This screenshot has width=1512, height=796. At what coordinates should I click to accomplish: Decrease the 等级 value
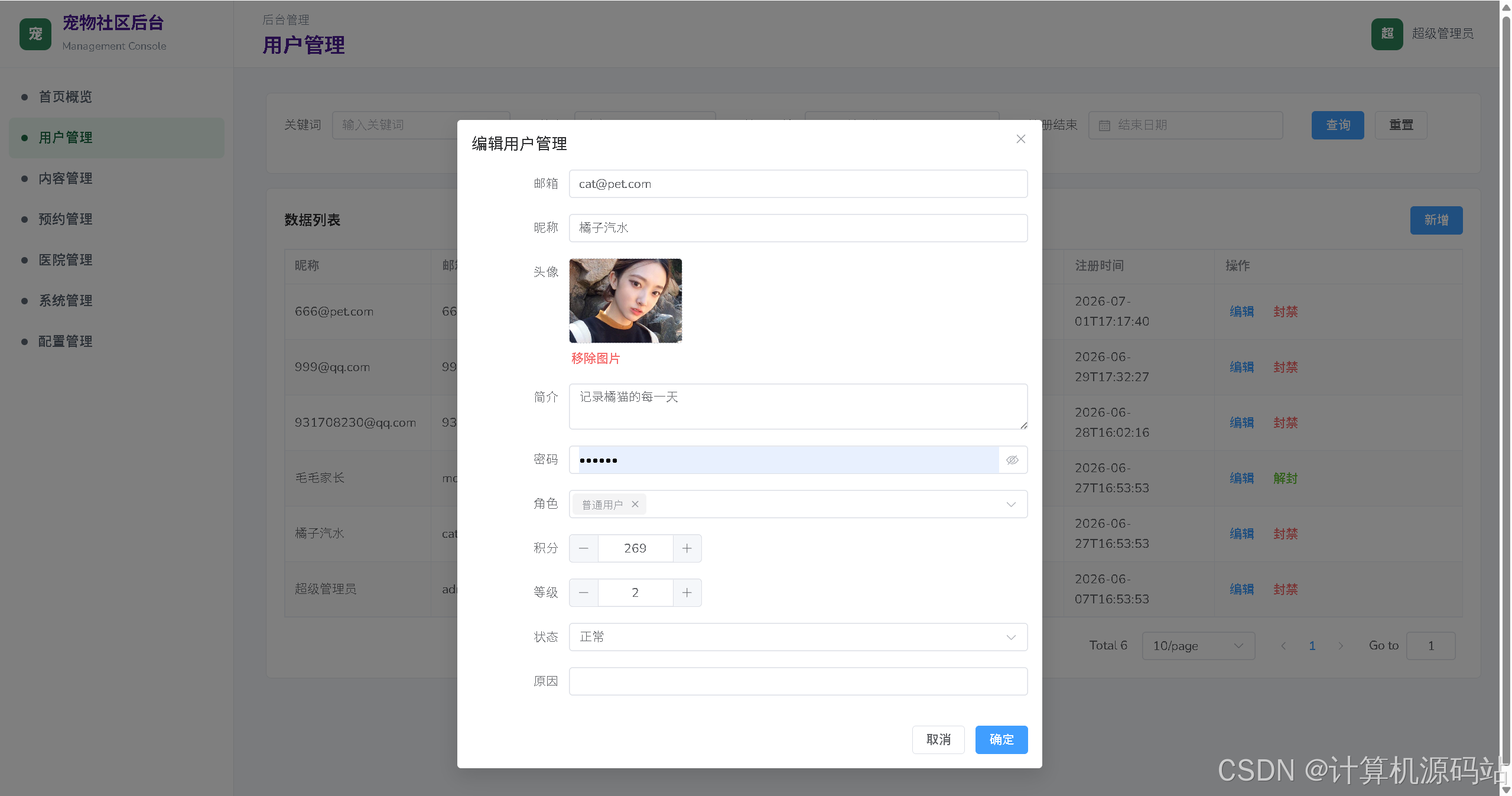[584, 593]
